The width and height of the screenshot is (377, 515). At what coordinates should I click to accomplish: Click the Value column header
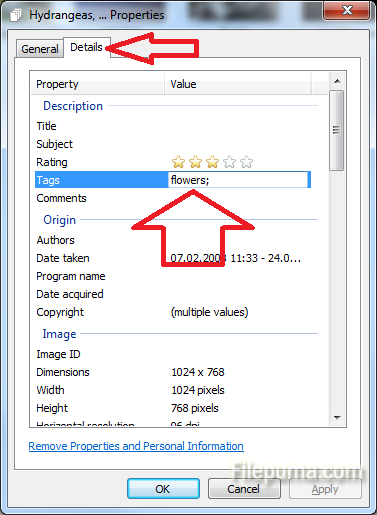(x=238, y=84)
